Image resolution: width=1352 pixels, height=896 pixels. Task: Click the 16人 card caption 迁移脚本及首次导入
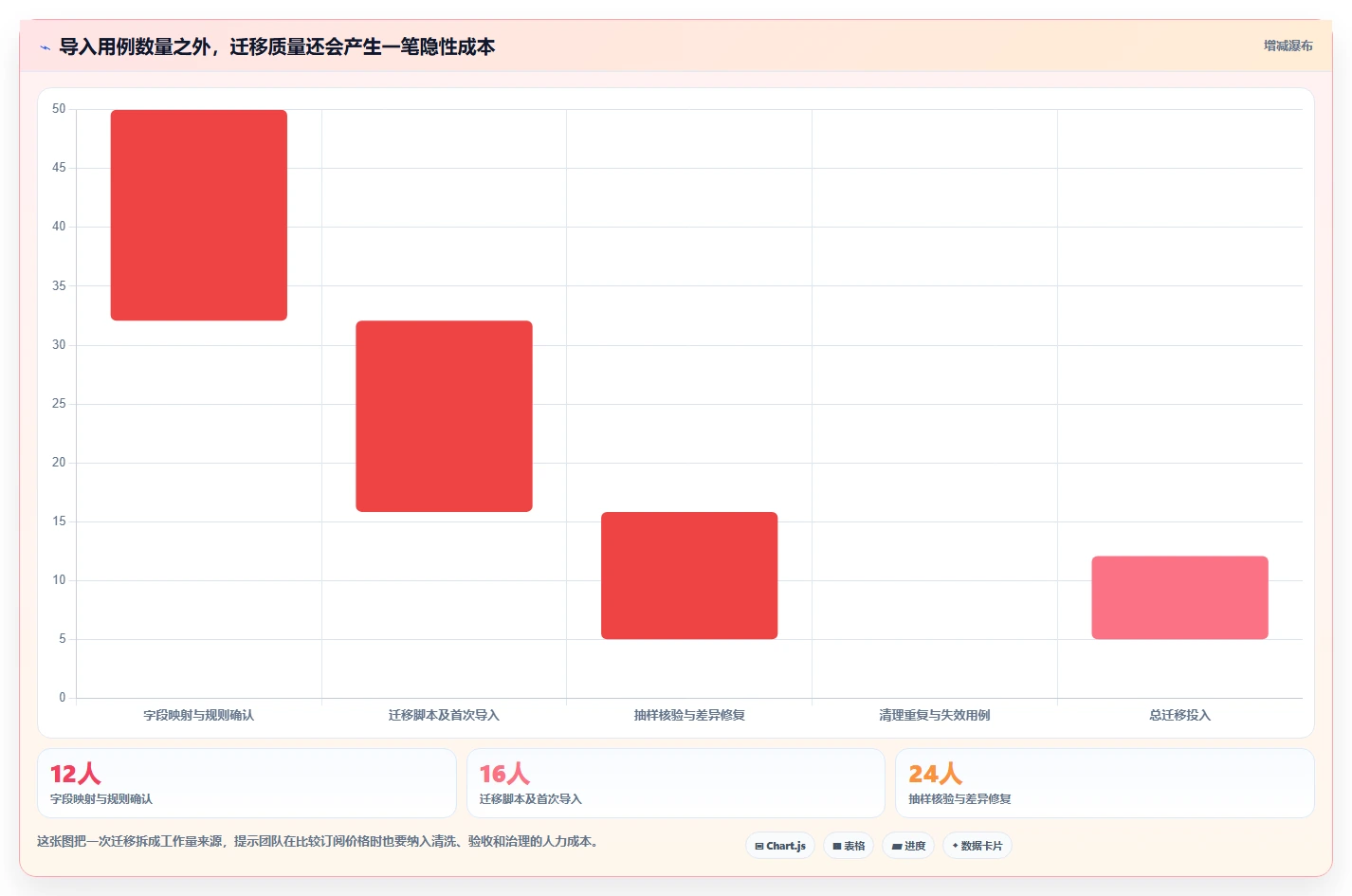click(x=531, y=799)
